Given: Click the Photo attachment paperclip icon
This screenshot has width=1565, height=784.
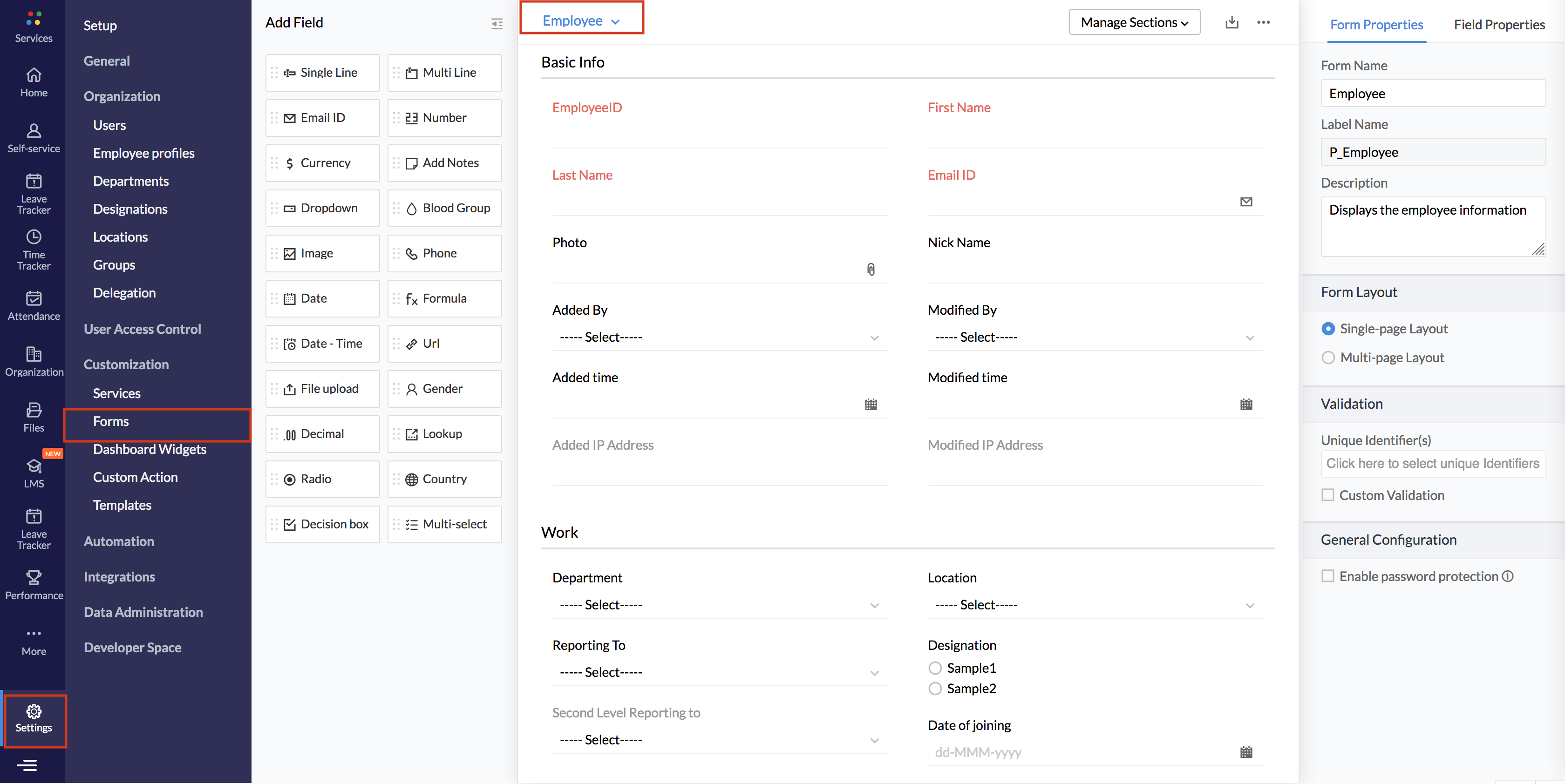Looking at the screenshot, I should 870,270.
